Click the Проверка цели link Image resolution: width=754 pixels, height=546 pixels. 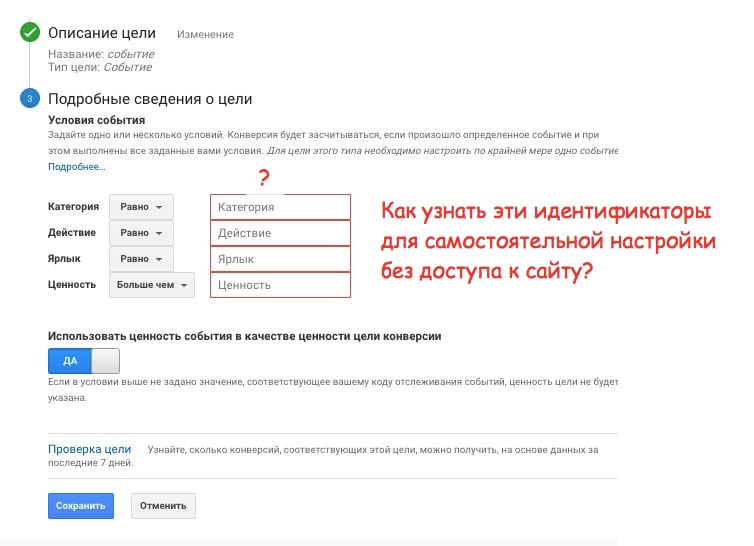(x=89, y=449)
